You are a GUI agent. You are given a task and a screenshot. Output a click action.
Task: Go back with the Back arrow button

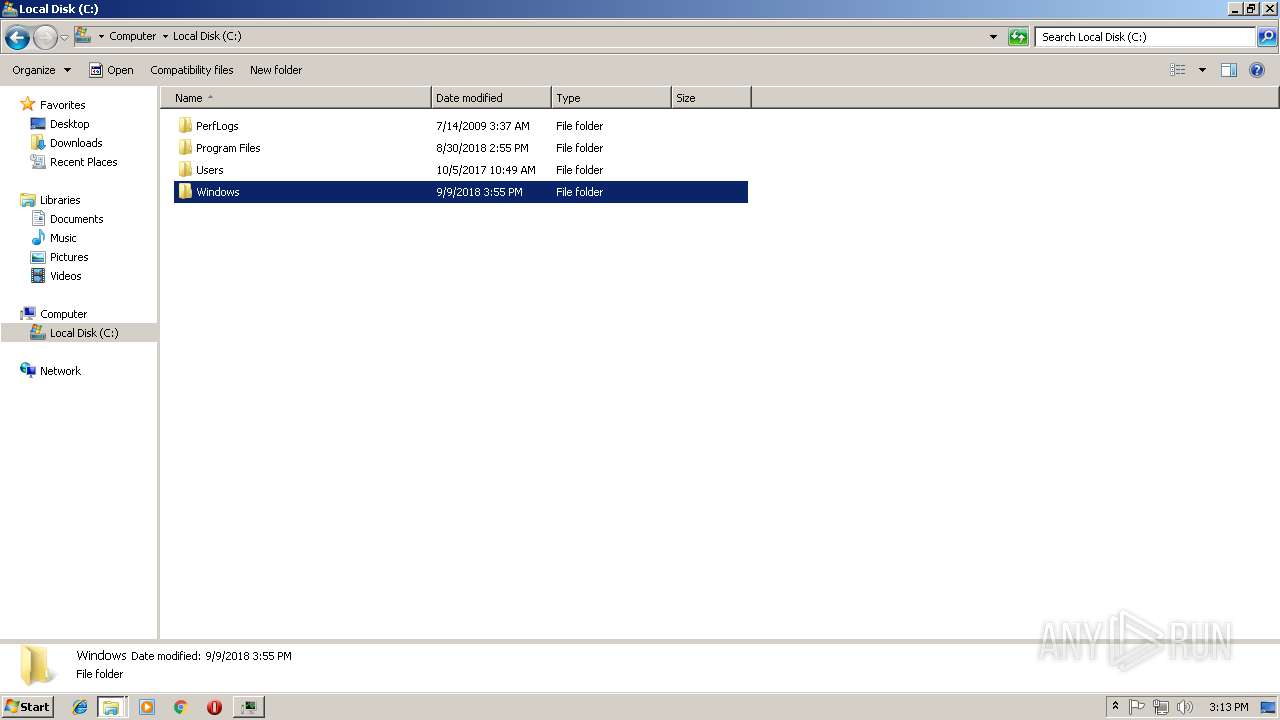pos(17,38)
